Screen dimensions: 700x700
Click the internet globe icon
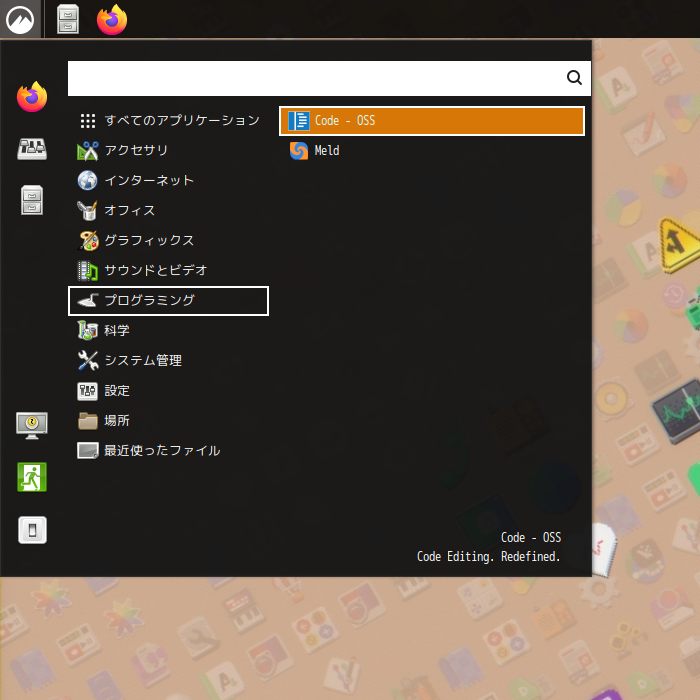tap(88, 180)
